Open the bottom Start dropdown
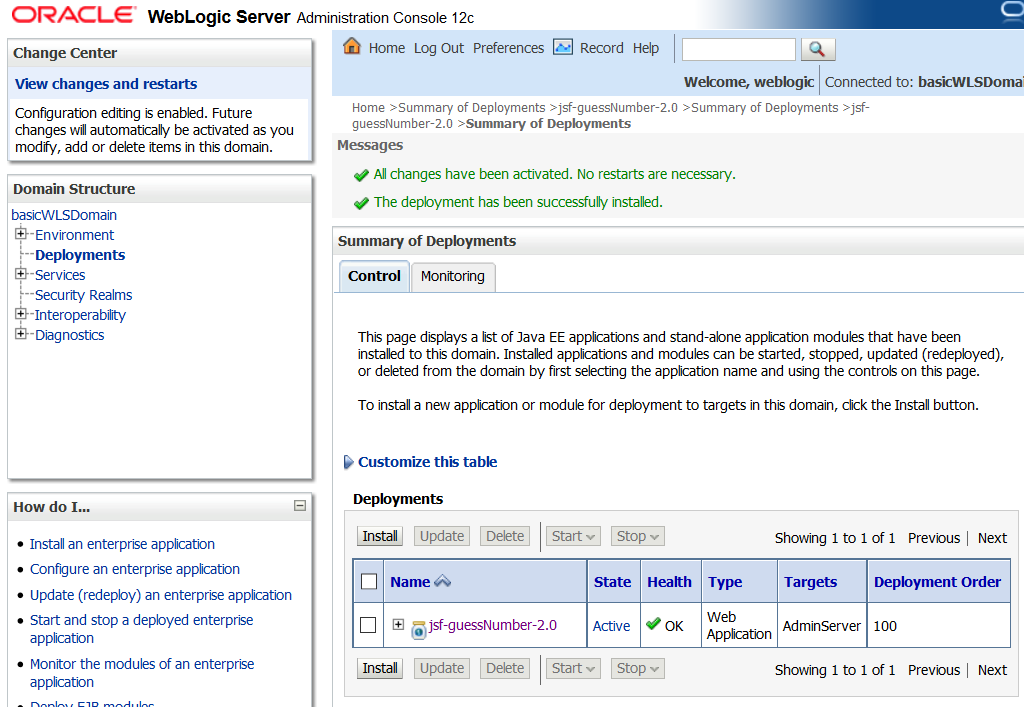 [x=573, y=668]
